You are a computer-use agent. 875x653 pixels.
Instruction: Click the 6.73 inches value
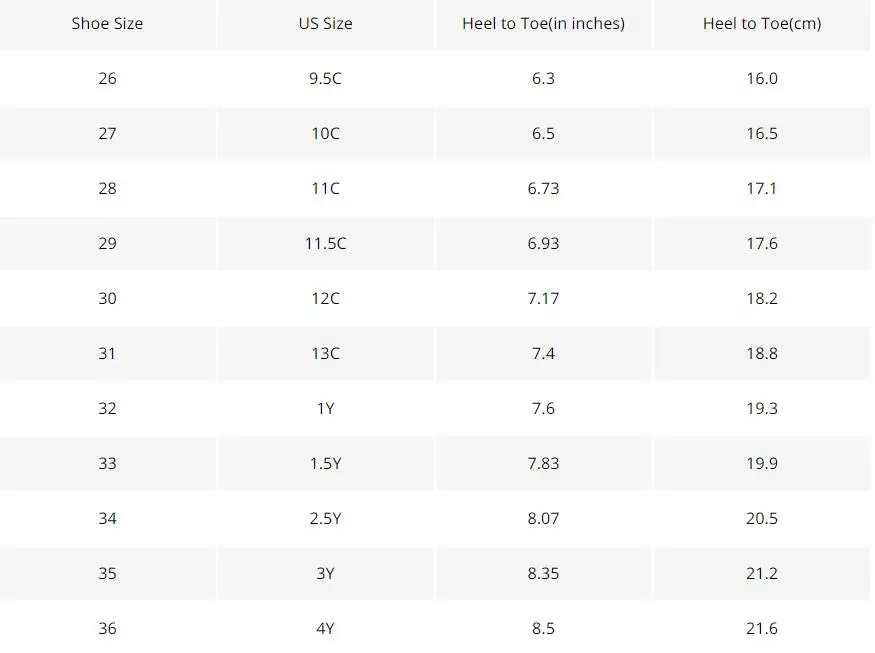(x=543, y=188)
